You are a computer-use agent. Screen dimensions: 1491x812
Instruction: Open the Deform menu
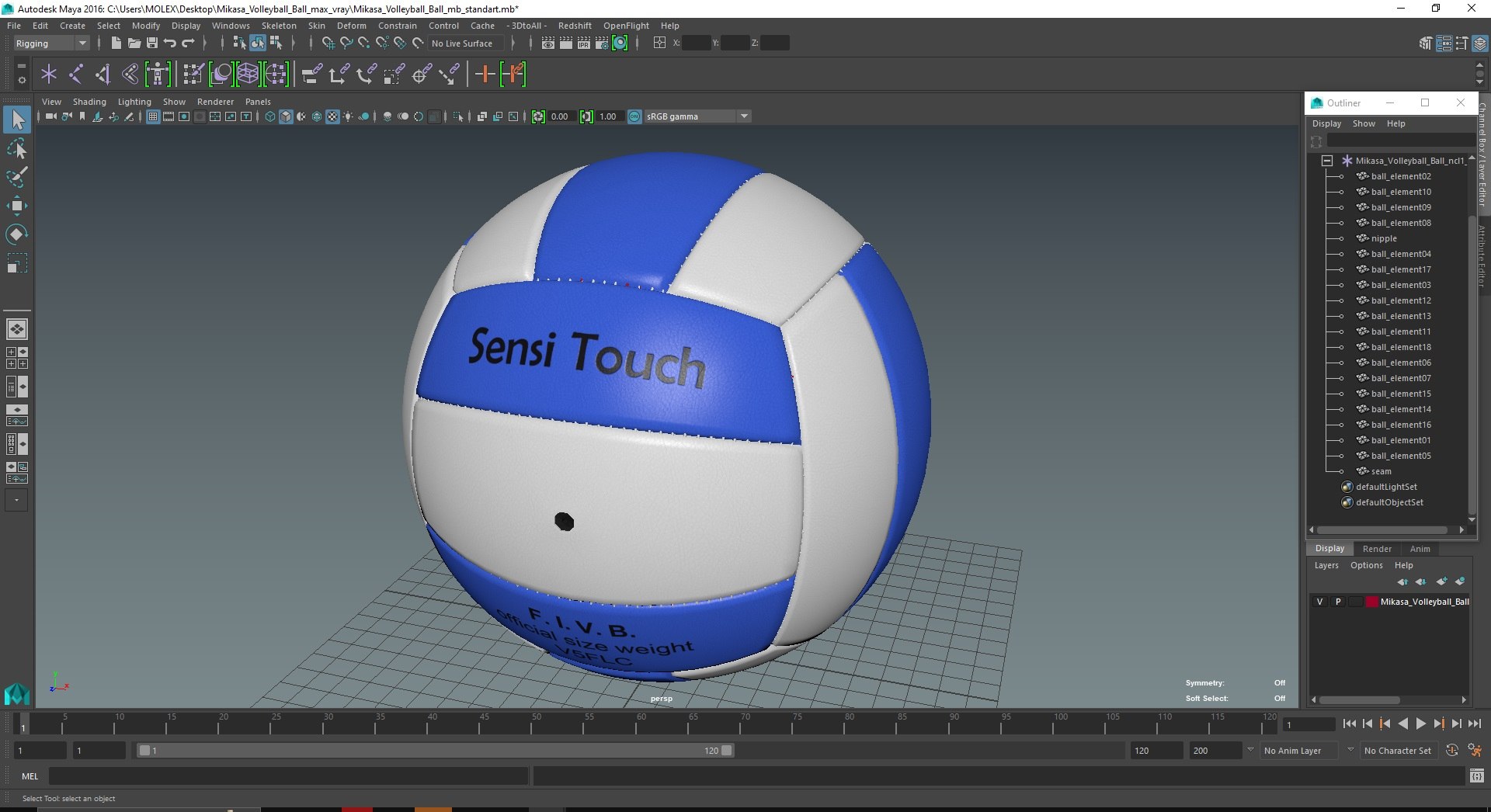(x=351, y=26)
